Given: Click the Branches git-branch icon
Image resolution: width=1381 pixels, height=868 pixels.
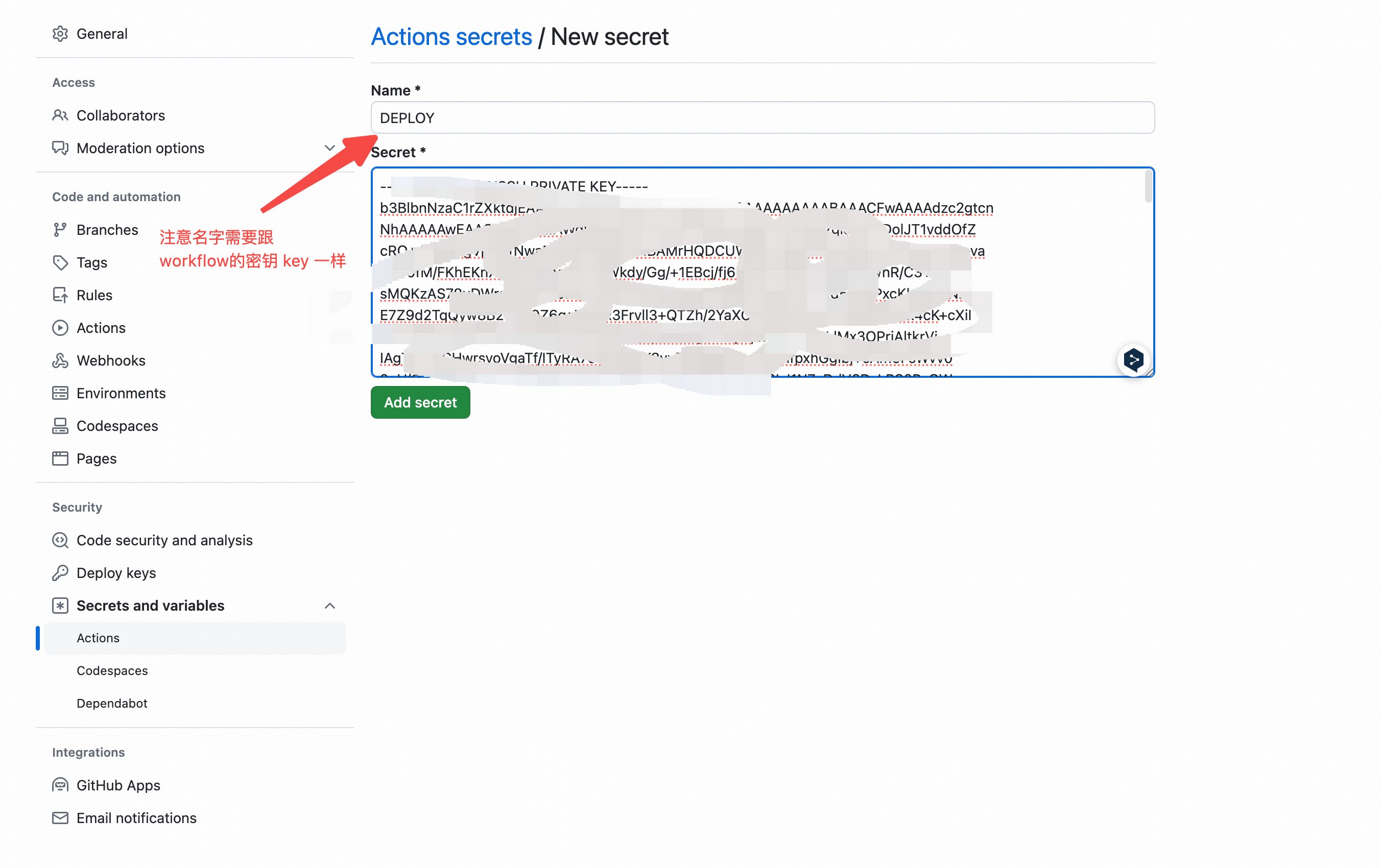Looking at the screenshot, I should [x=60, y=230].
